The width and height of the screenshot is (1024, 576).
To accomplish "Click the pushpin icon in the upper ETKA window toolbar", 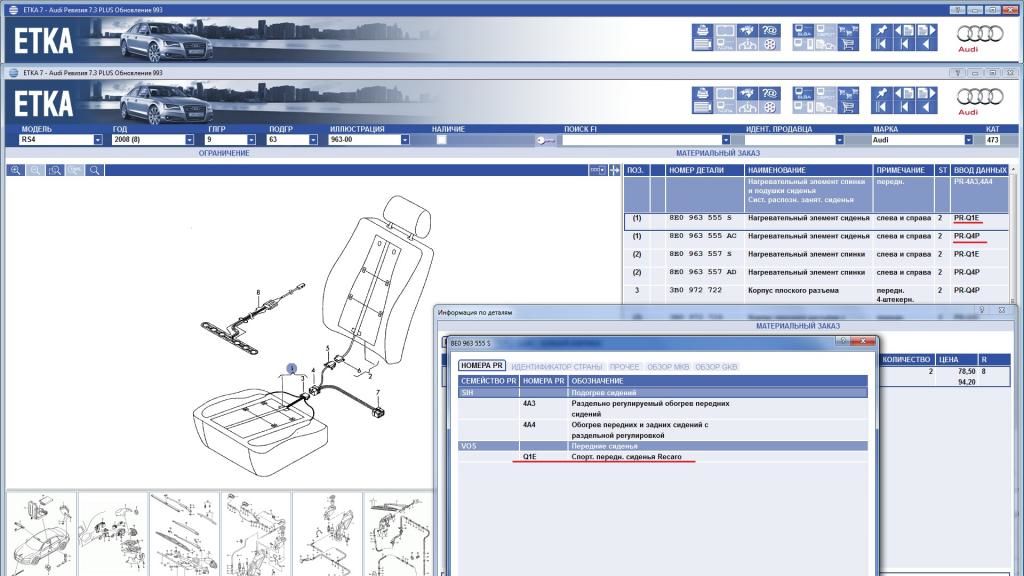I will coord(882,30).
